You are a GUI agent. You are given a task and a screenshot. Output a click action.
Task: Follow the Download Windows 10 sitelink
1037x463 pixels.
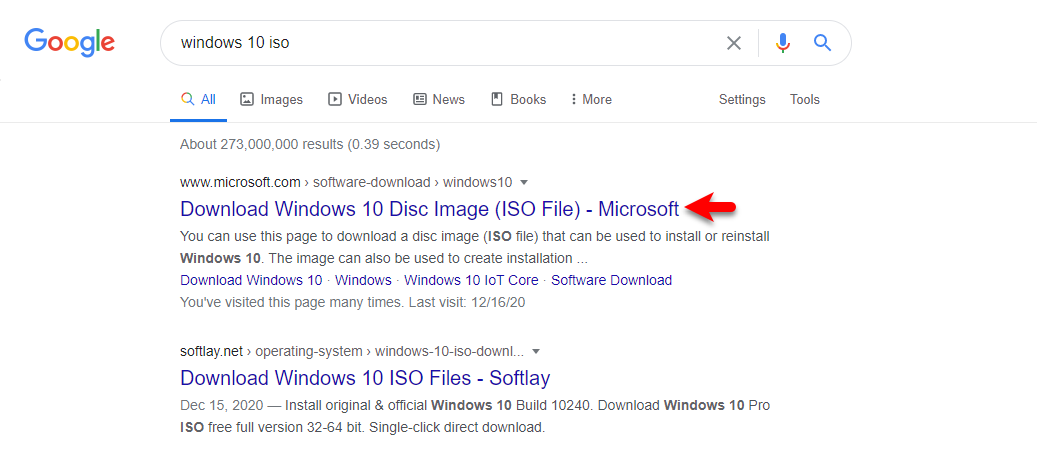(x=251, y=280)
